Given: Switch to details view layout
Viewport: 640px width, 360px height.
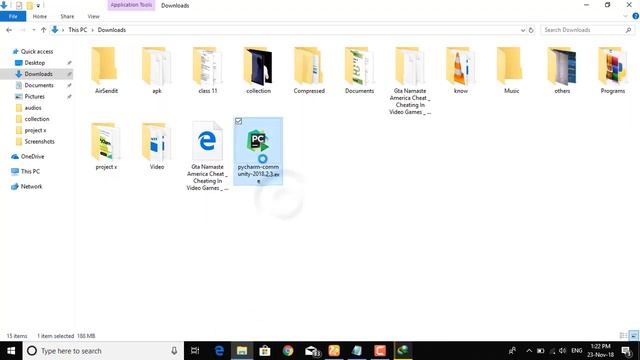Looking at the screenshot, I should tap(623, 336).
